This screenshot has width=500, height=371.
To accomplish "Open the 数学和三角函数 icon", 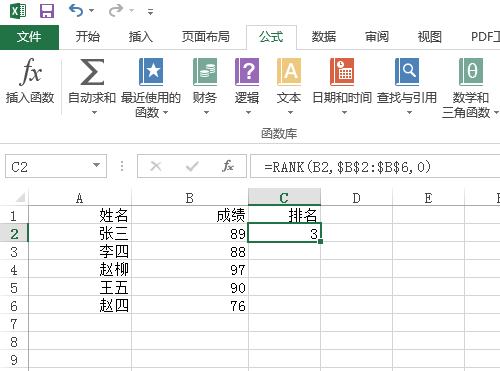I will 471,72.
